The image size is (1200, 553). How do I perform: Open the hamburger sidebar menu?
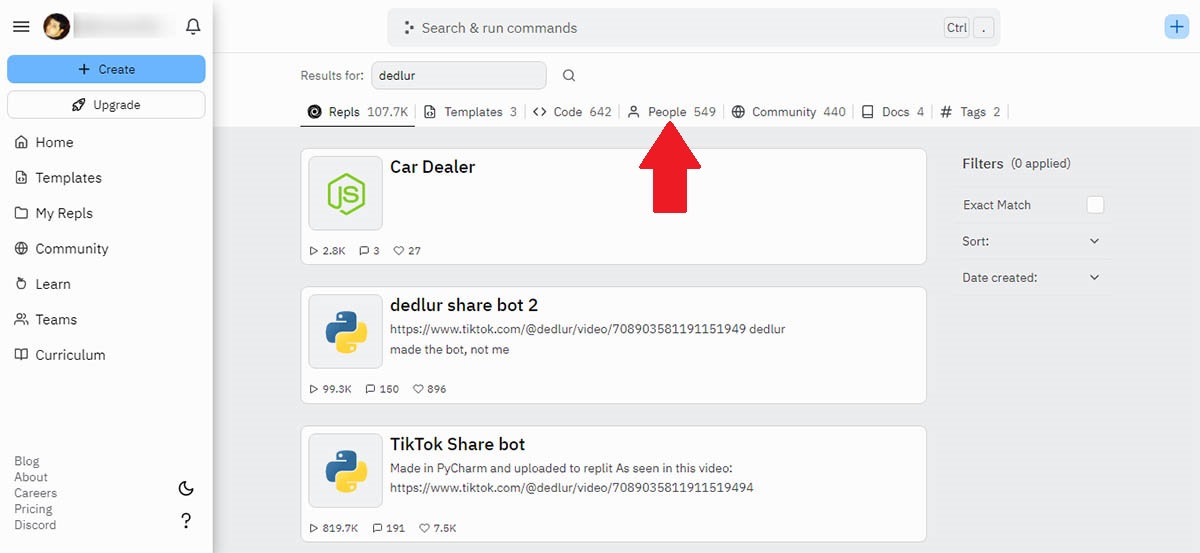pyautogui.click(x=21, y=27)
